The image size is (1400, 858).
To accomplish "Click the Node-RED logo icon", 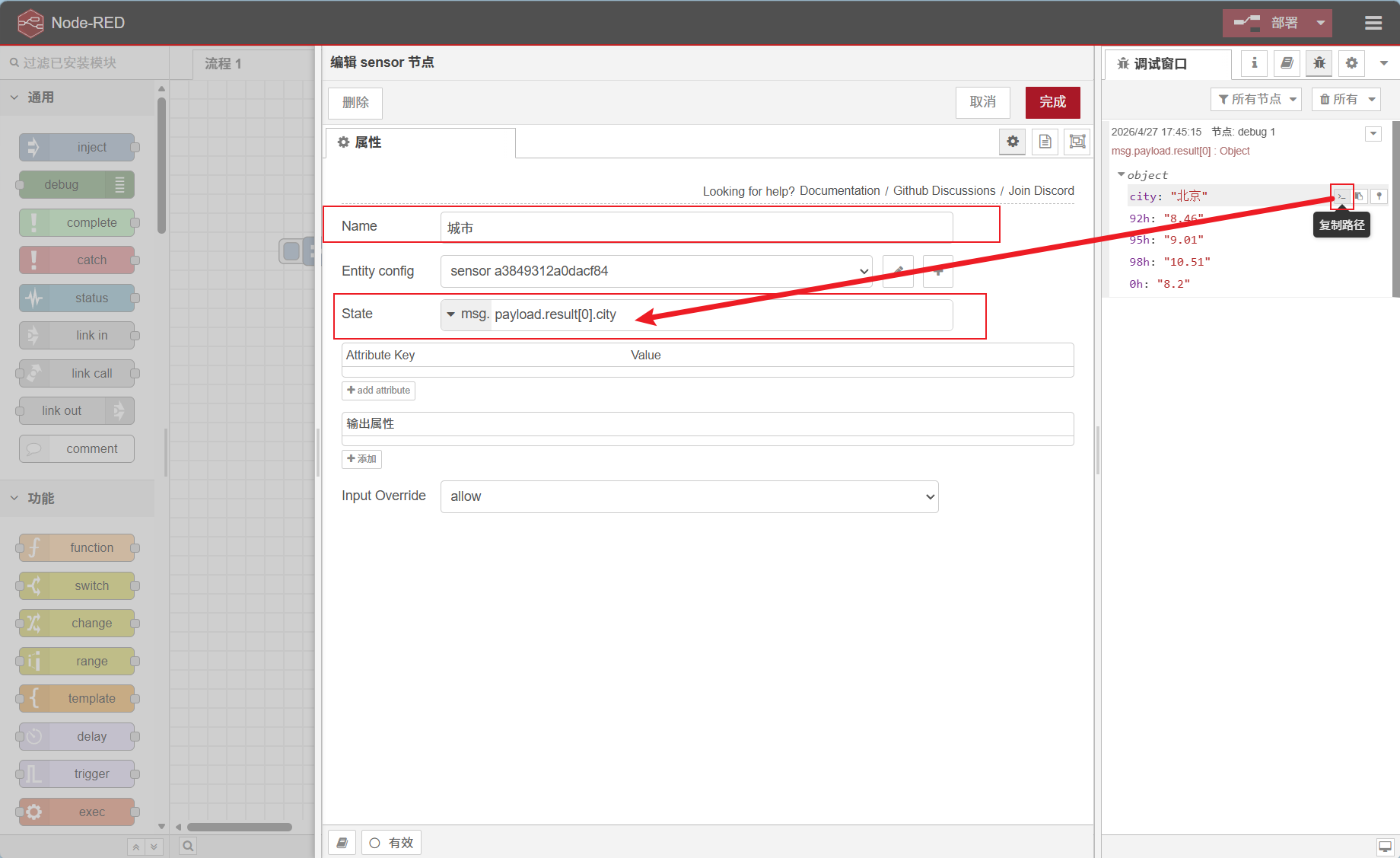I will pos(30,23).
